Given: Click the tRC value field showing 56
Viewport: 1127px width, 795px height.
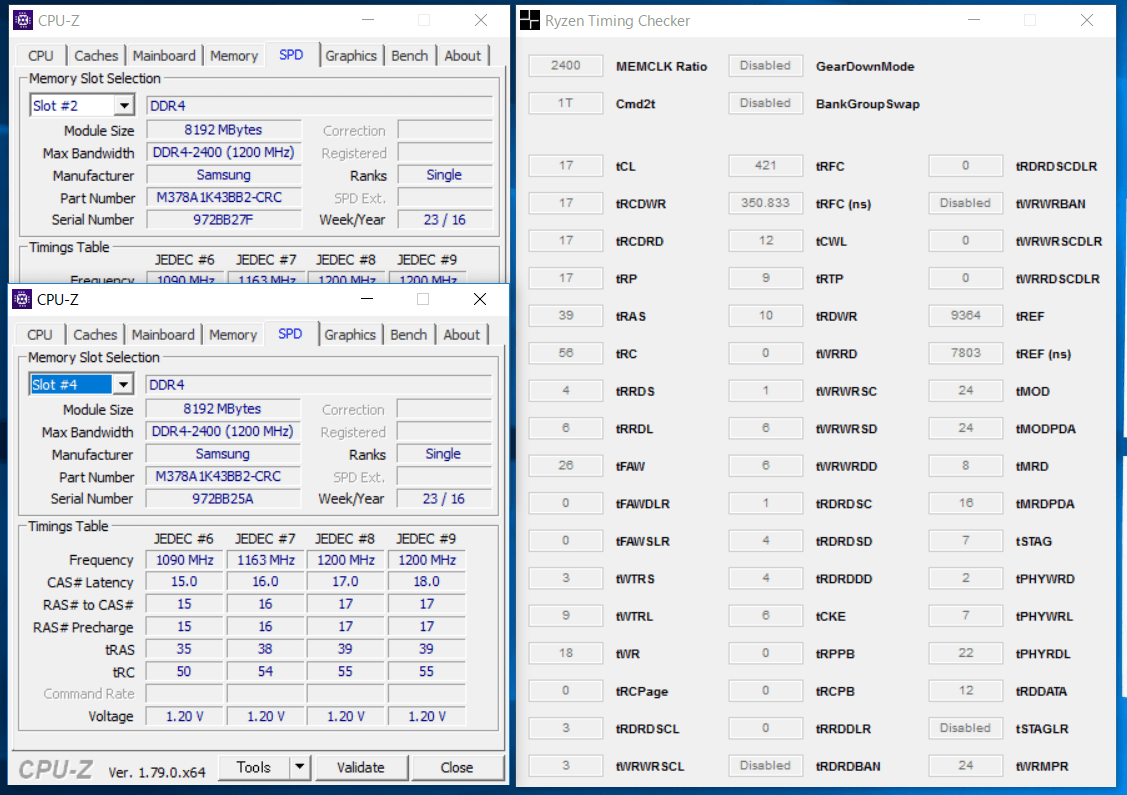Looking at the screenshot, I should point(566,353).
